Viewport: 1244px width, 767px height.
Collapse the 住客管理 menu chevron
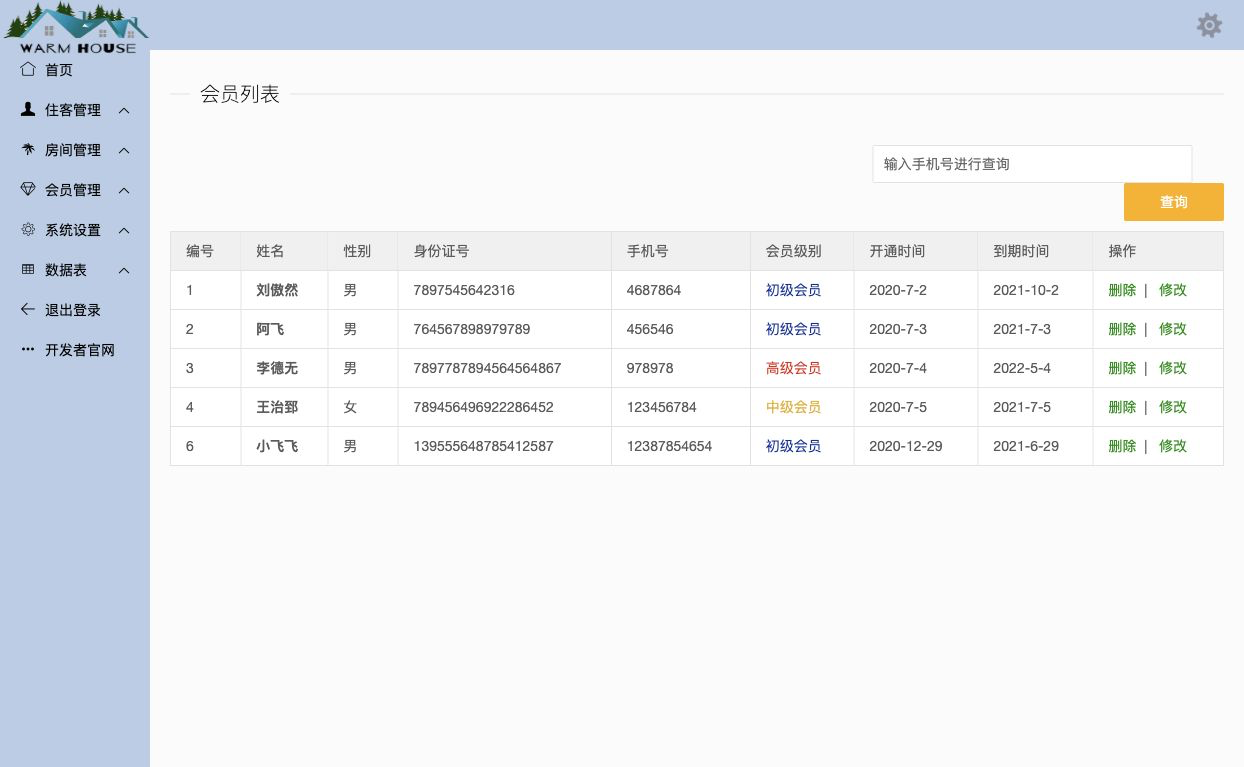tap(124, 110)
